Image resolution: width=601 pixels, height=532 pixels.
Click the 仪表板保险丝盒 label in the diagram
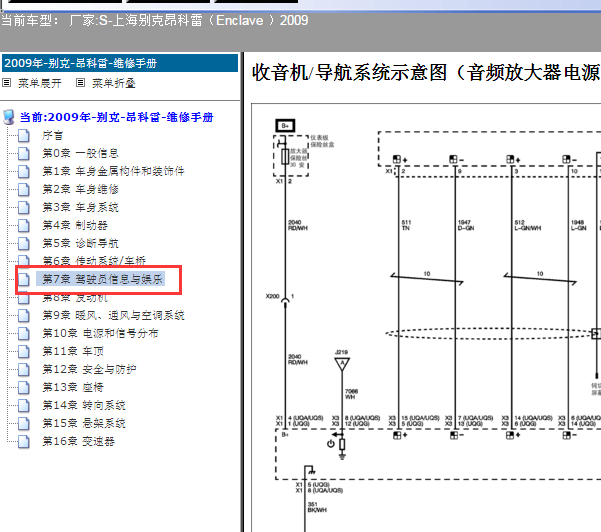point(322,141)
